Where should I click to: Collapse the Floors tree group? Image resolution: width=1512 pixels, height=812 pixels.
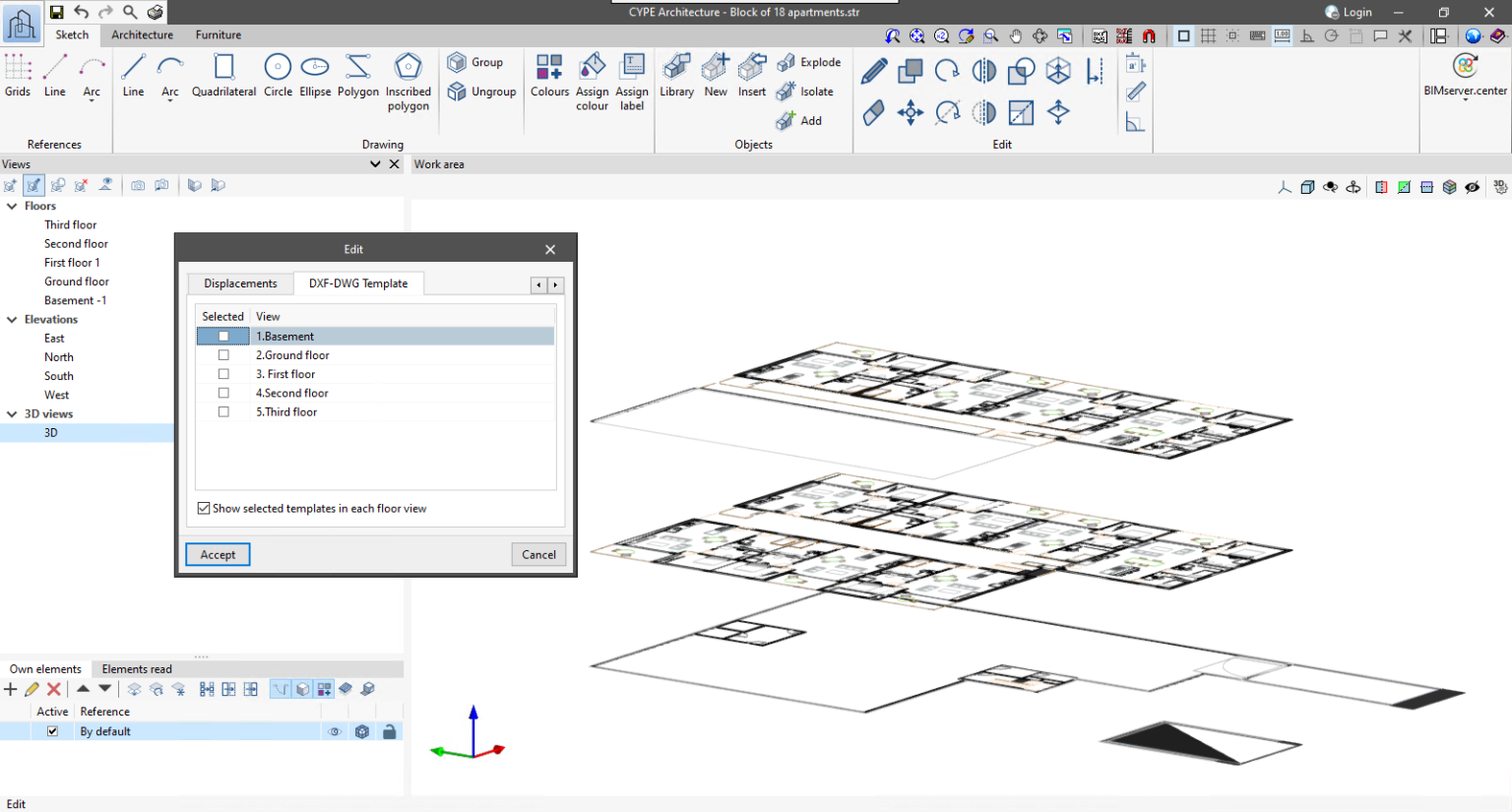point(12,207)
